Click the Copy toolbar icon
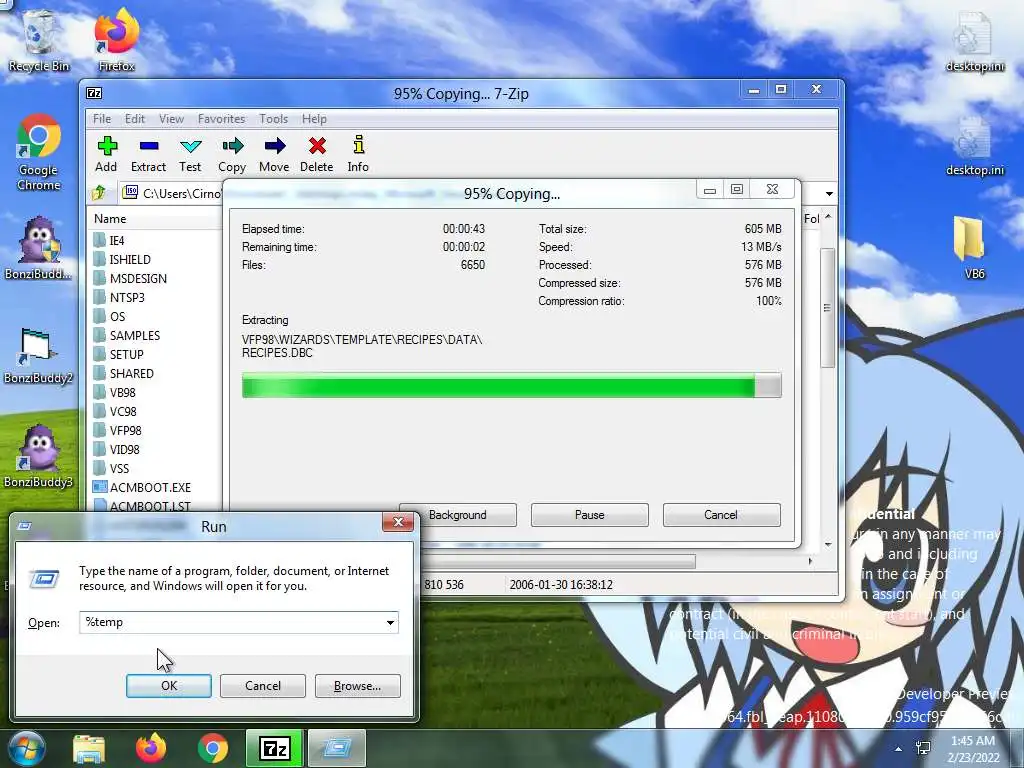 pyautogui.click(x=232, y=154)
